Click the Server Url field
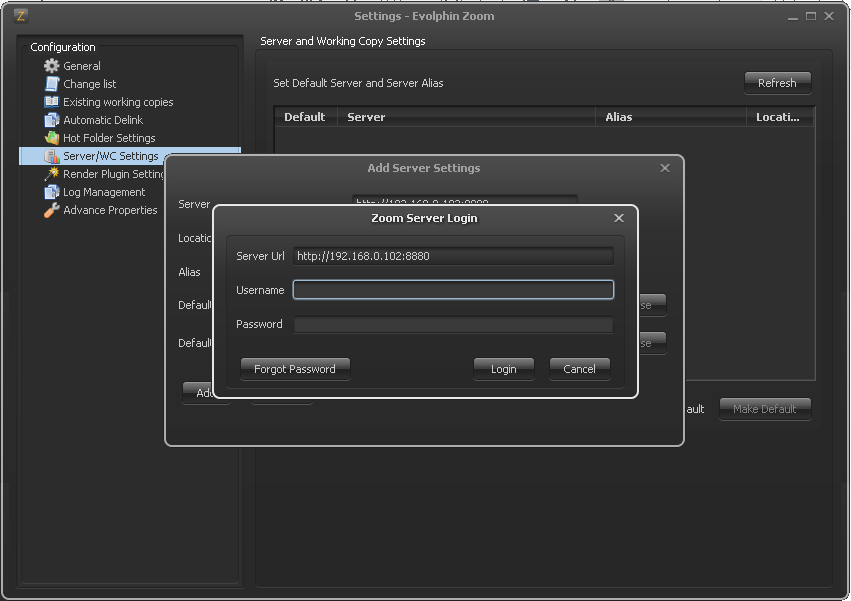 (453, 256)
